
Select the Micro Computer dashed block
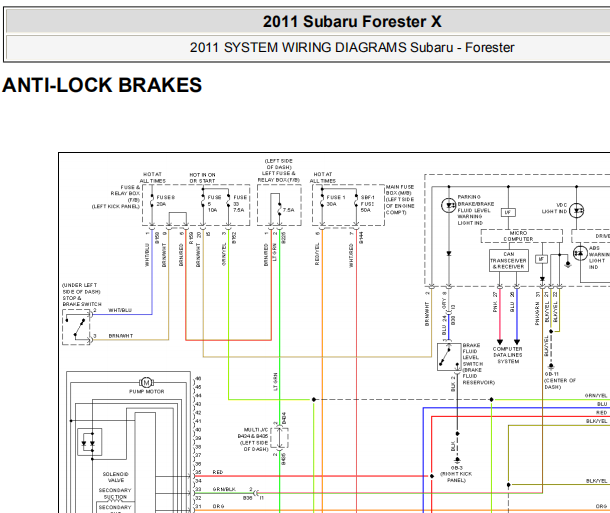(521, 236)
